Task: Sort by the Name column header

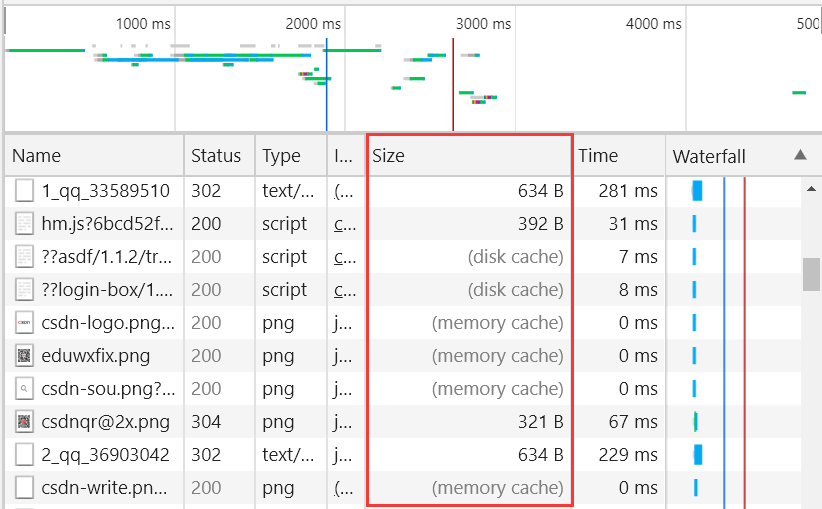Action: click(94, 156)
